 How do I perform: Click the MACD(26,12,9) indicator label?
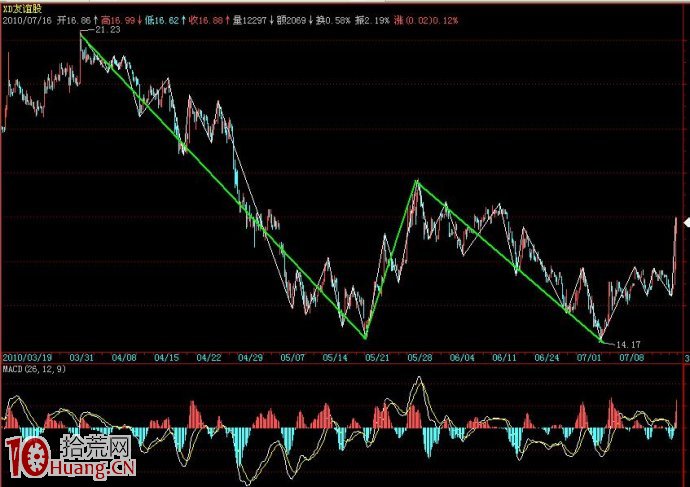tap(34, 369)
